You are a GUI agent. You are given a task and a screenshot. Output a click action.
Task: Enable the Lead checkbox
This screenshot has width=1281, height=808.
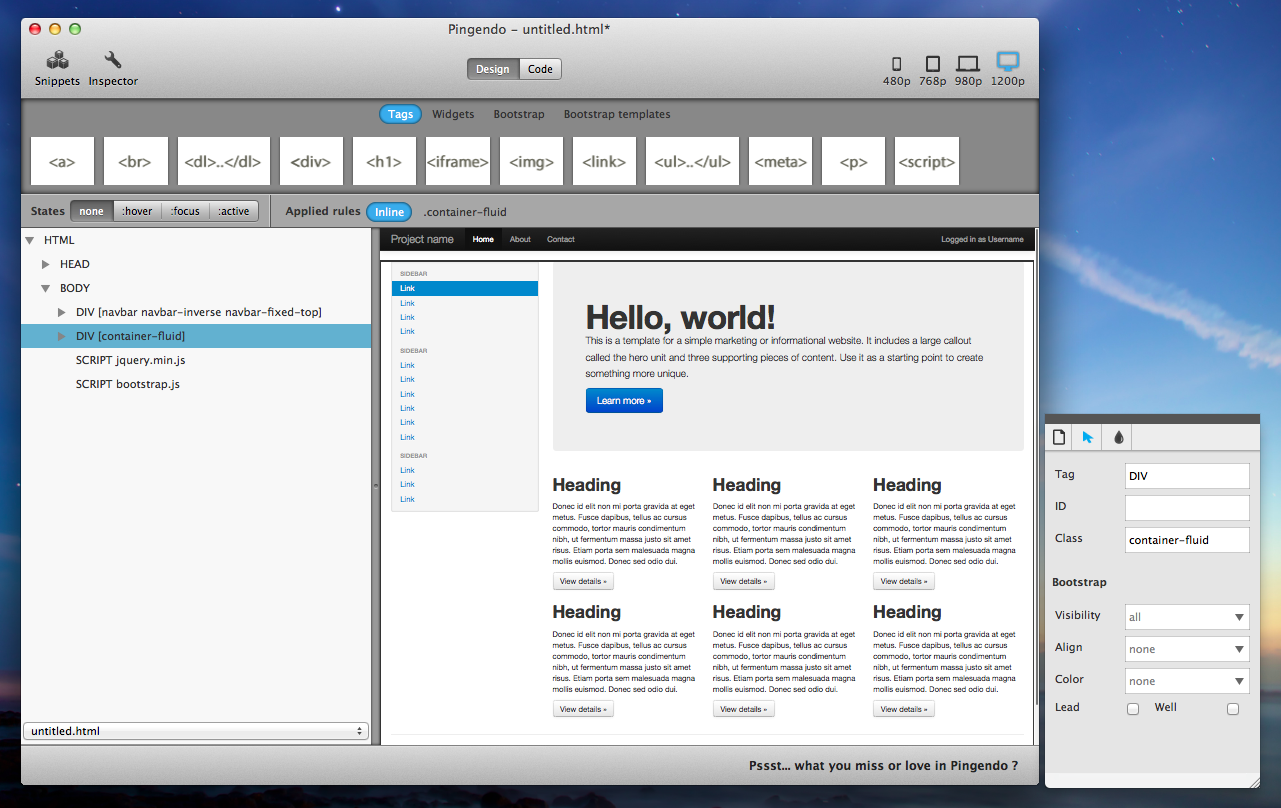[x=1133, y=709]
